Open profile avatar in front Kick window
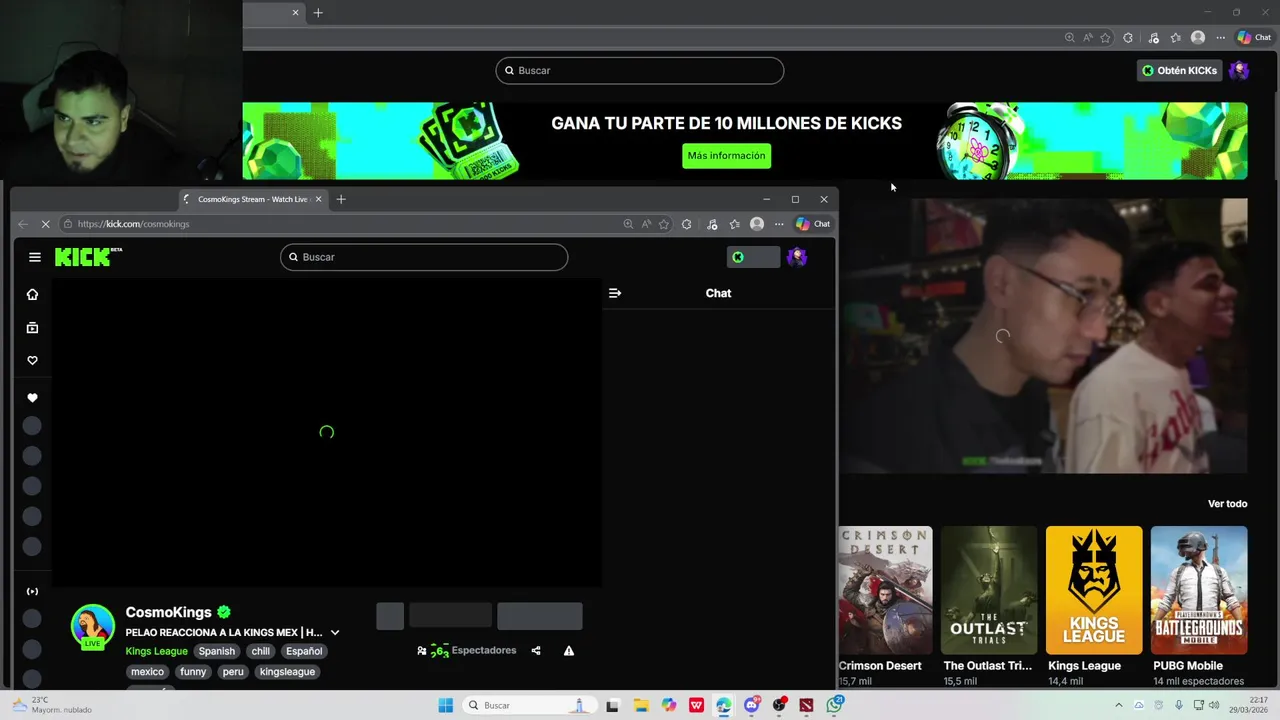 [797, 257]
